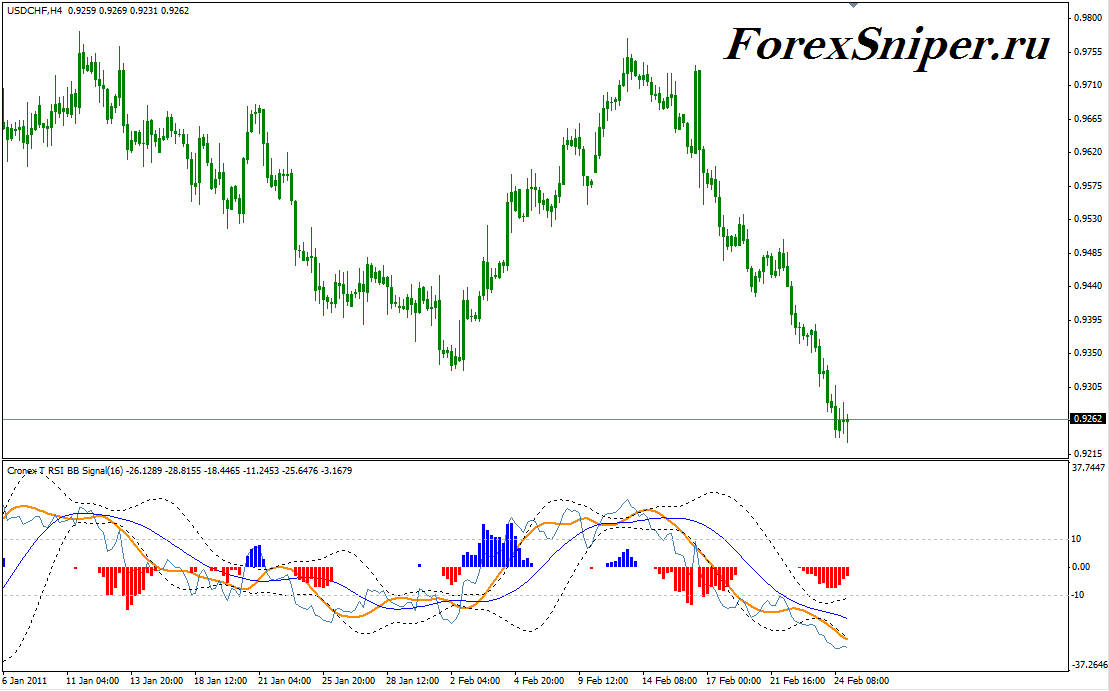The height and width of the screenshot is (691, 1109).
Task: Click the 0.9485 price scale label
Action: pyautogui.click(x=1087, y=252)
